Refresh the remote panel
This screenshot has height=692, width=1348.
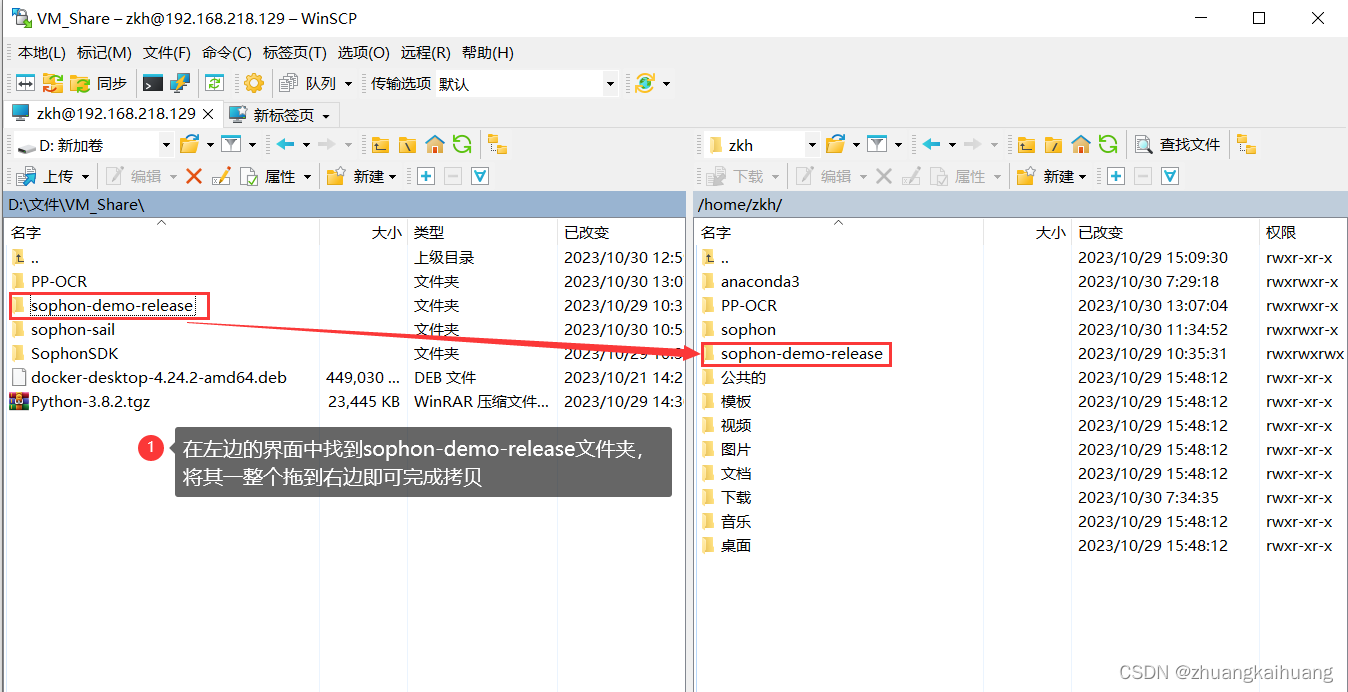1107,145
